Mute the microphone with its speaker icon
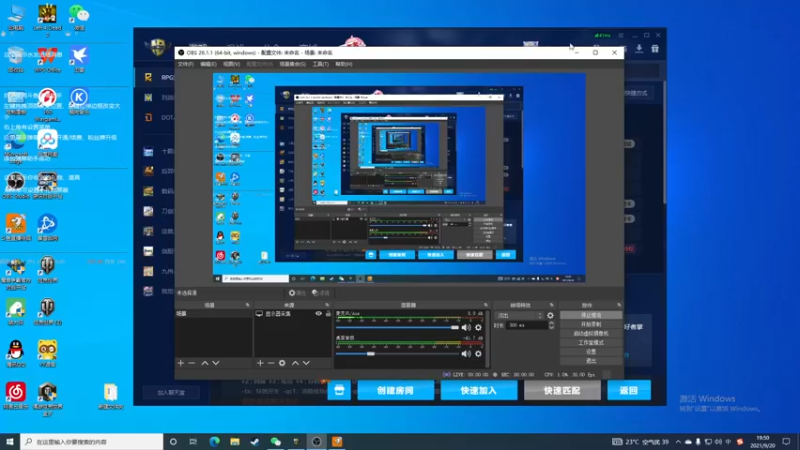 click(x=466, y=328)
